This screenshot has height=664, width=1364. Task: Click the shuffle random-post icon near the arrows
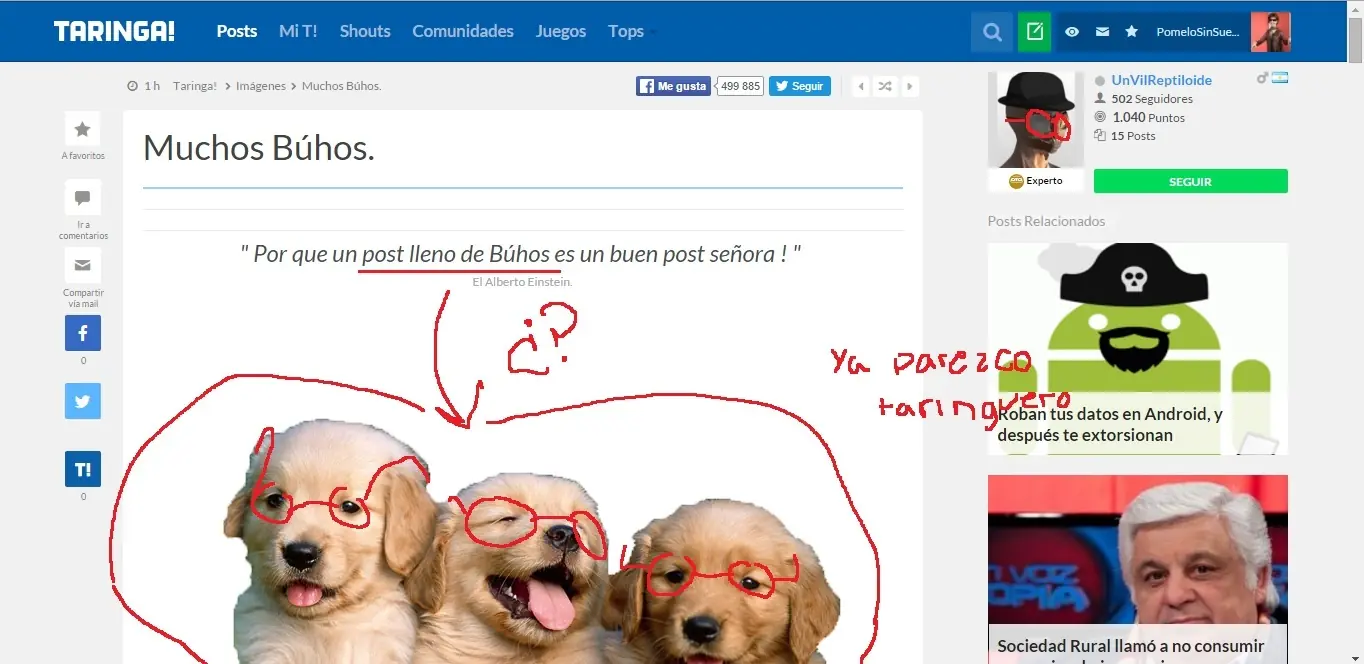(884, 86)
